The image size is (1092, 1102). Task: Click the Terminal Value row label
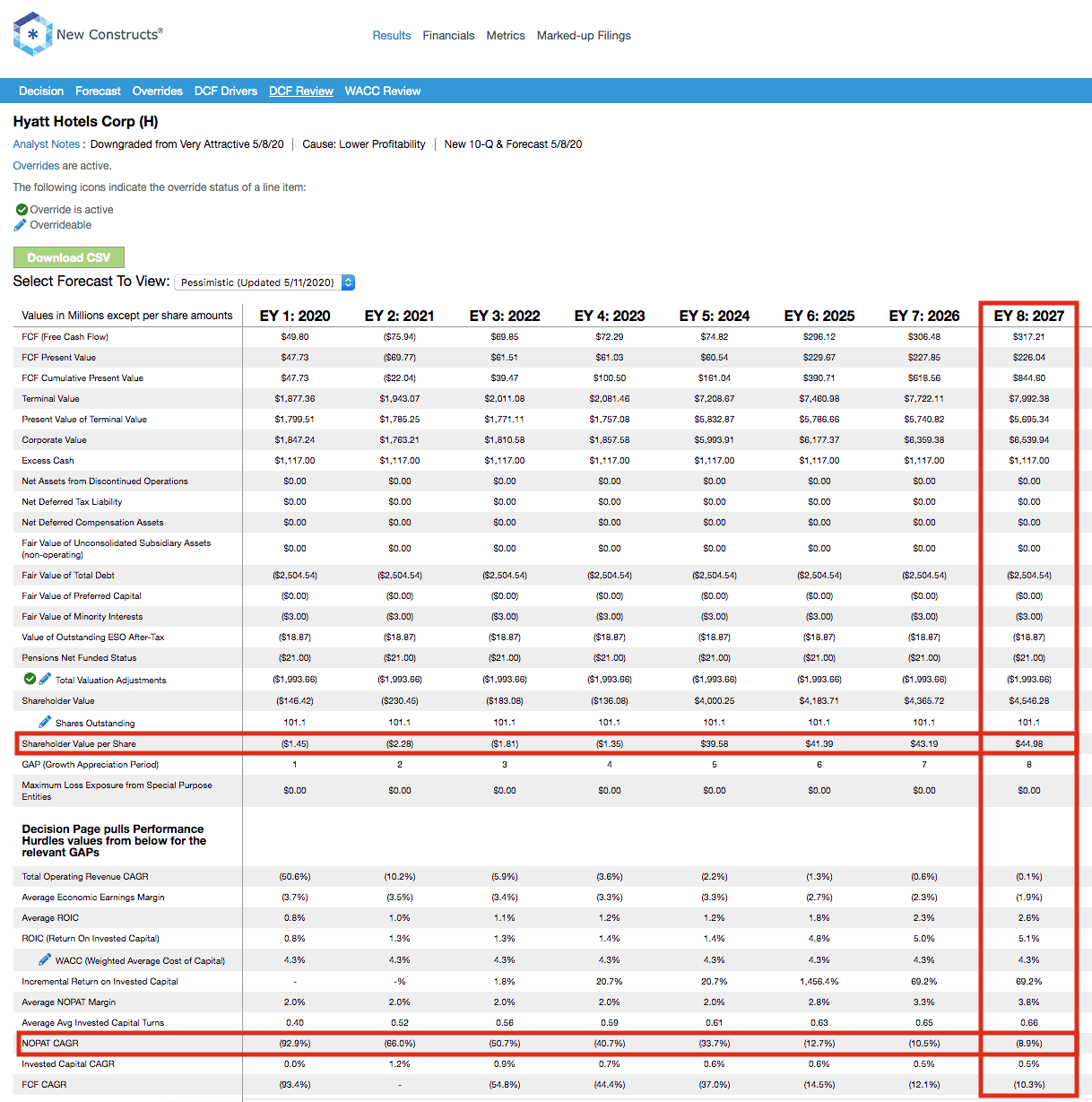[x=51, y=399]
